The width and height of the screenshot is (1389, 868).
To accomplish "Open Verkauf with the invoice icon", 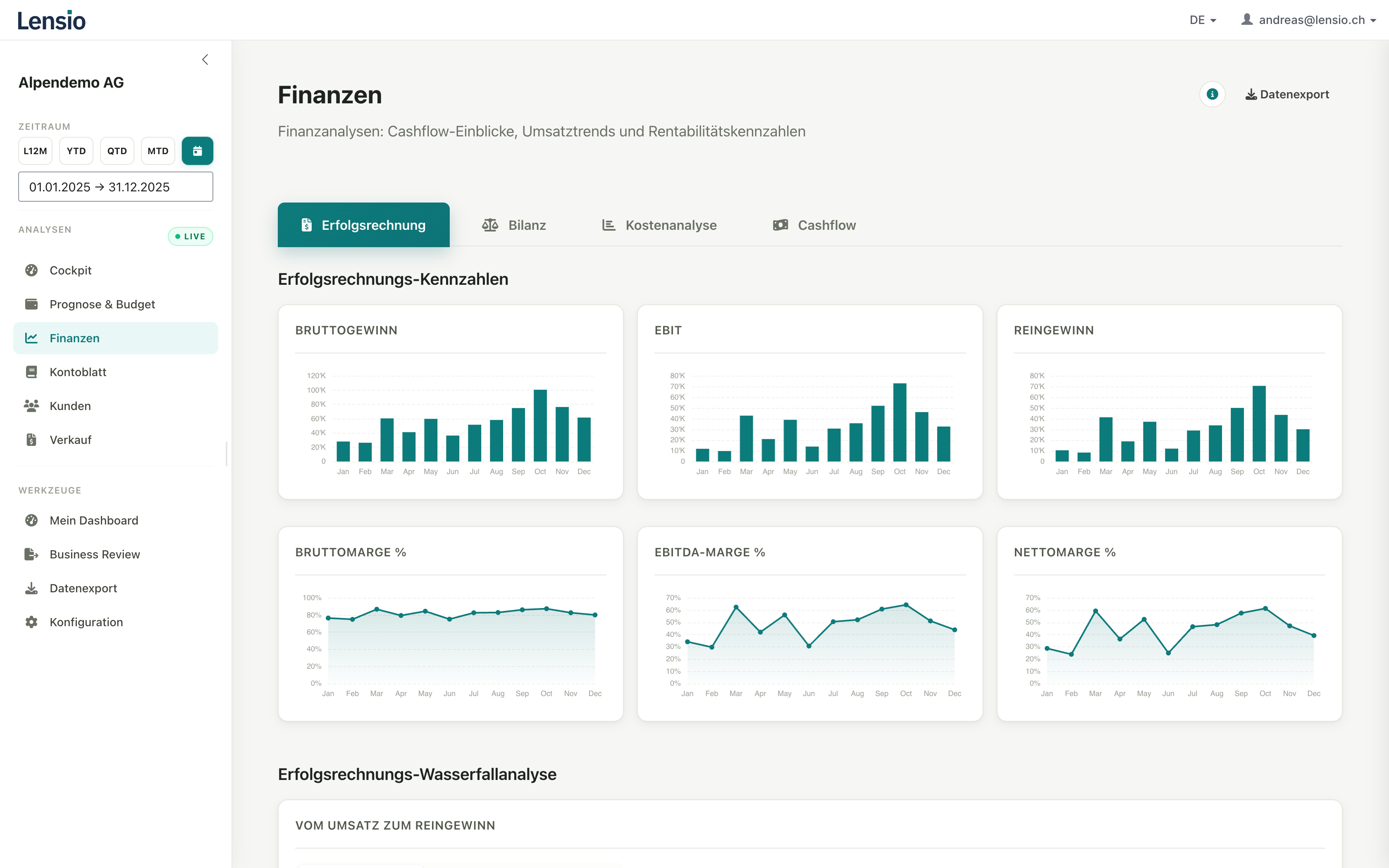I will coord(31,439).
